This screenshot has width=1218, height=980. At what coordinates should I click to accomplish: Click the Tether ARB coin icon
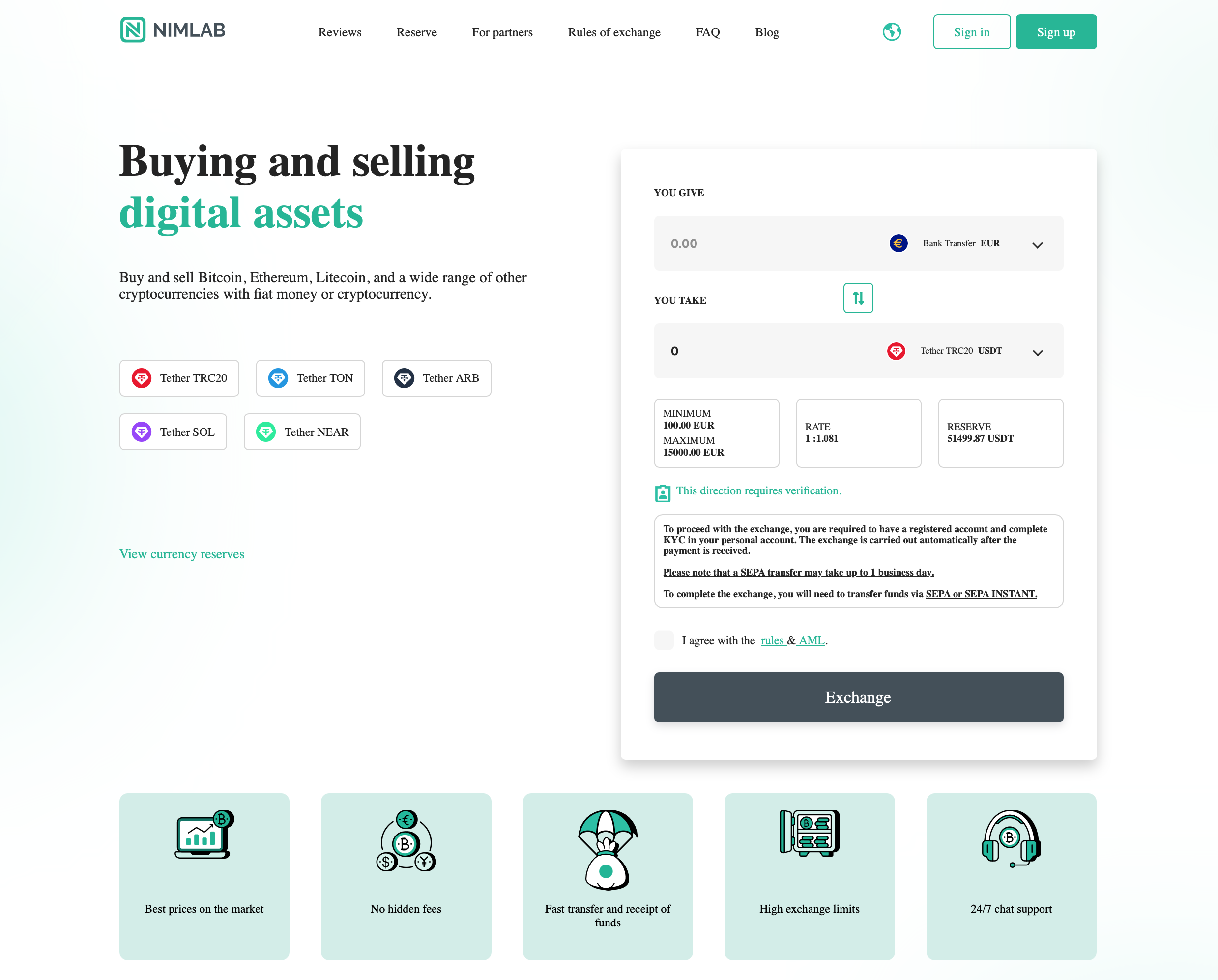[x=404, y=378]
